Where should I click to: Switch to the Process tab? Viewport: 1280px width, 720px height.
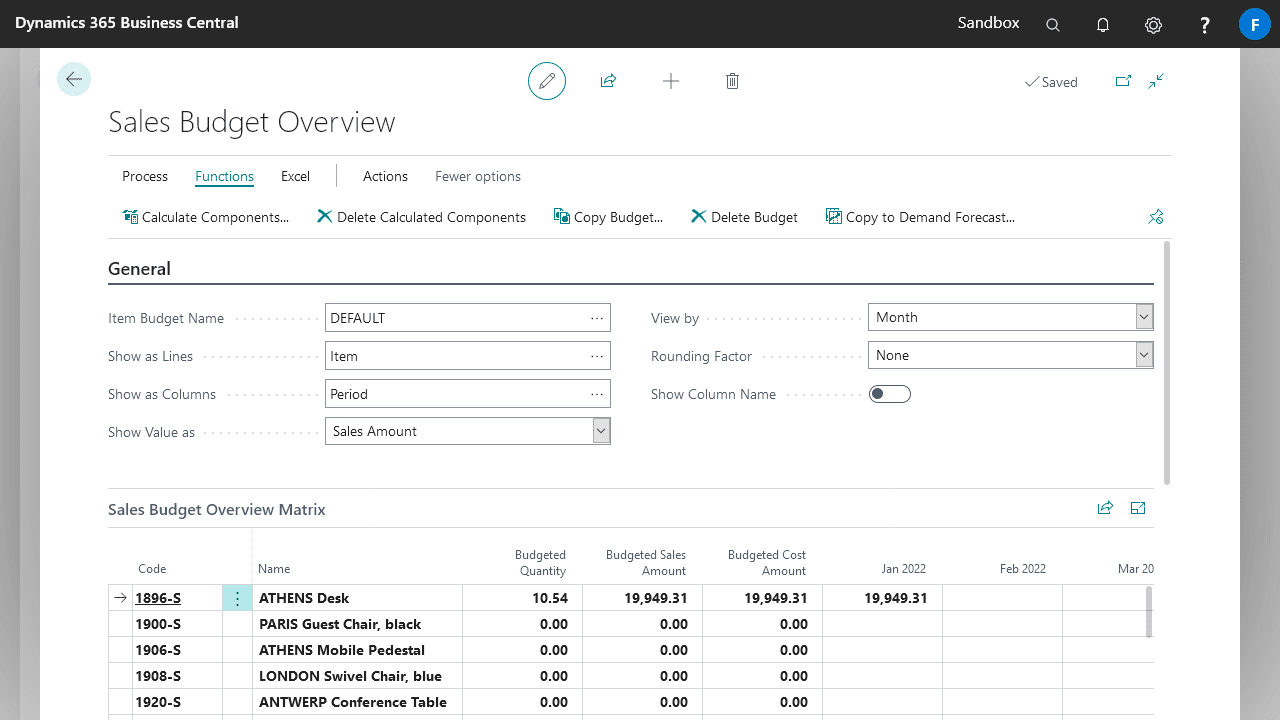pyautogui.click(x=145, y=176)
